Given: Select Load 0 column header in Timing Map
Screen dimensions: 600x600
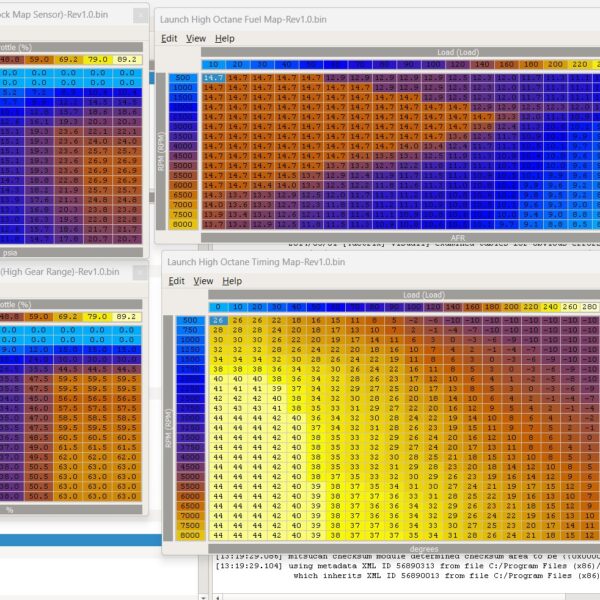Looking at the screenshot, I should tap(218, 307).
